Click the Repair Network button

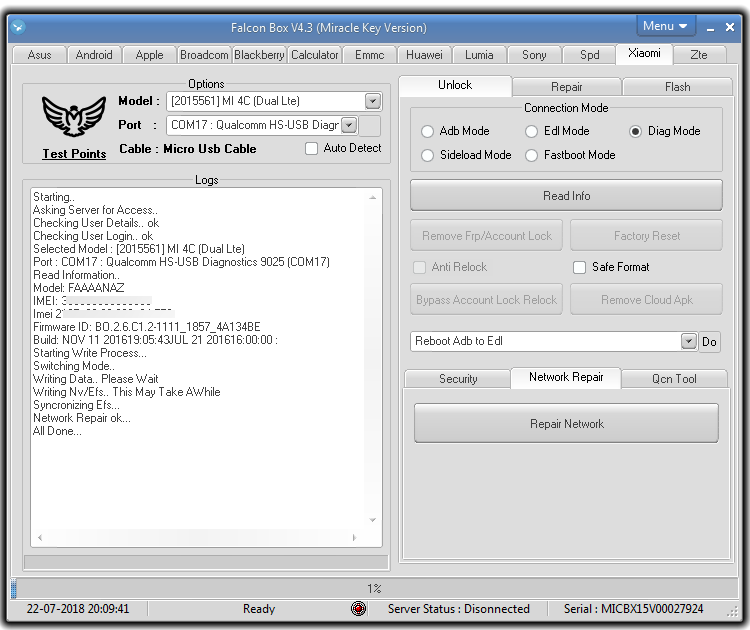[x=566, y=423]
